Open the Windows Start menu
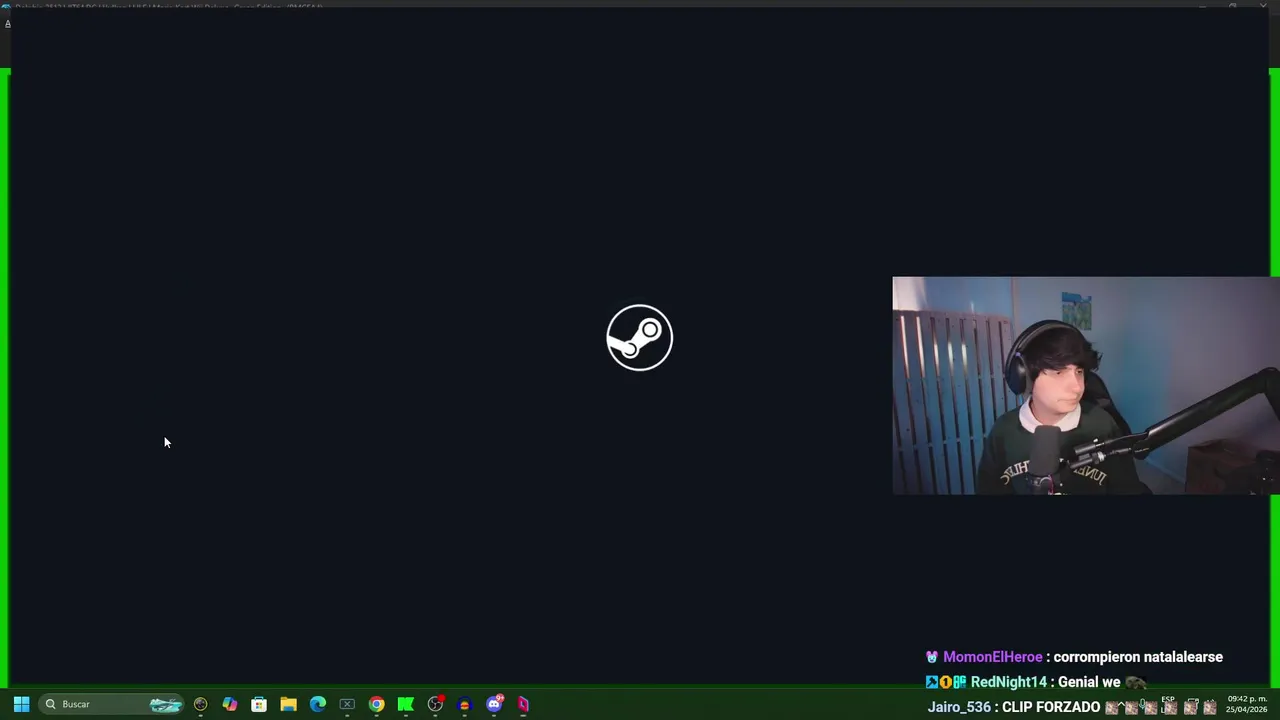The width and height of the screenshot is (1280, 720). (21, 704)
